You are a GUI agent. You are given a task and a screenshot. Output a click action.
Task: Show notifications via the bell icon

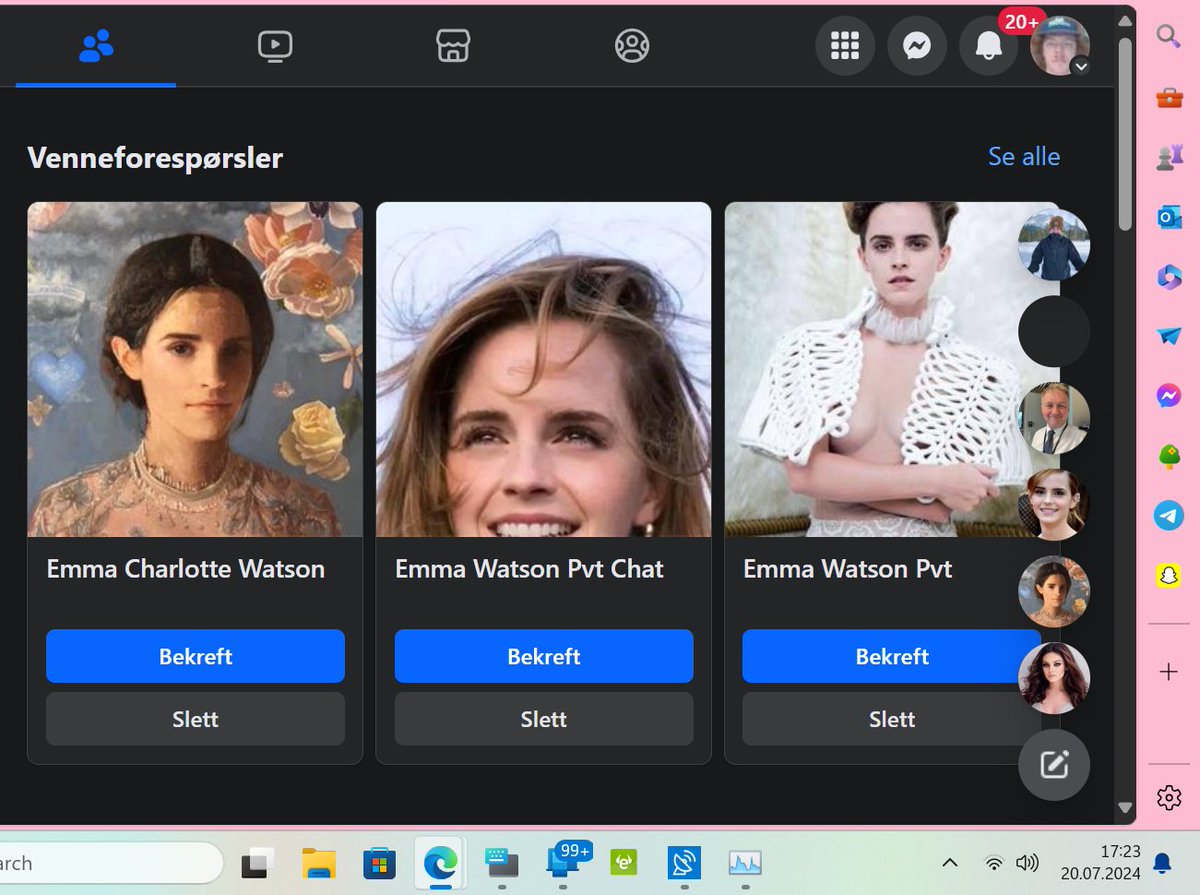(989, 46)
